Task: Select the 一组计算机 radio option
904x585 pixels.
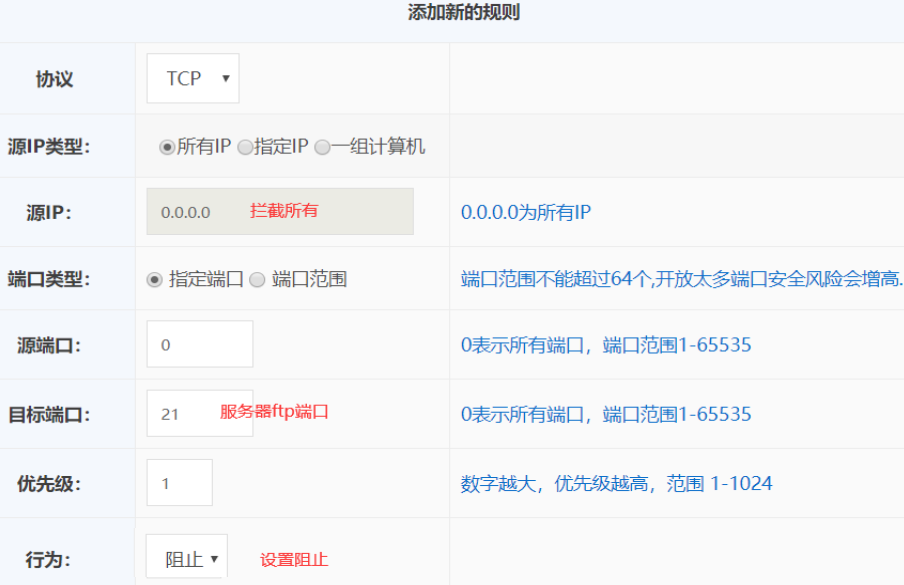Action: tap(322, 147)
